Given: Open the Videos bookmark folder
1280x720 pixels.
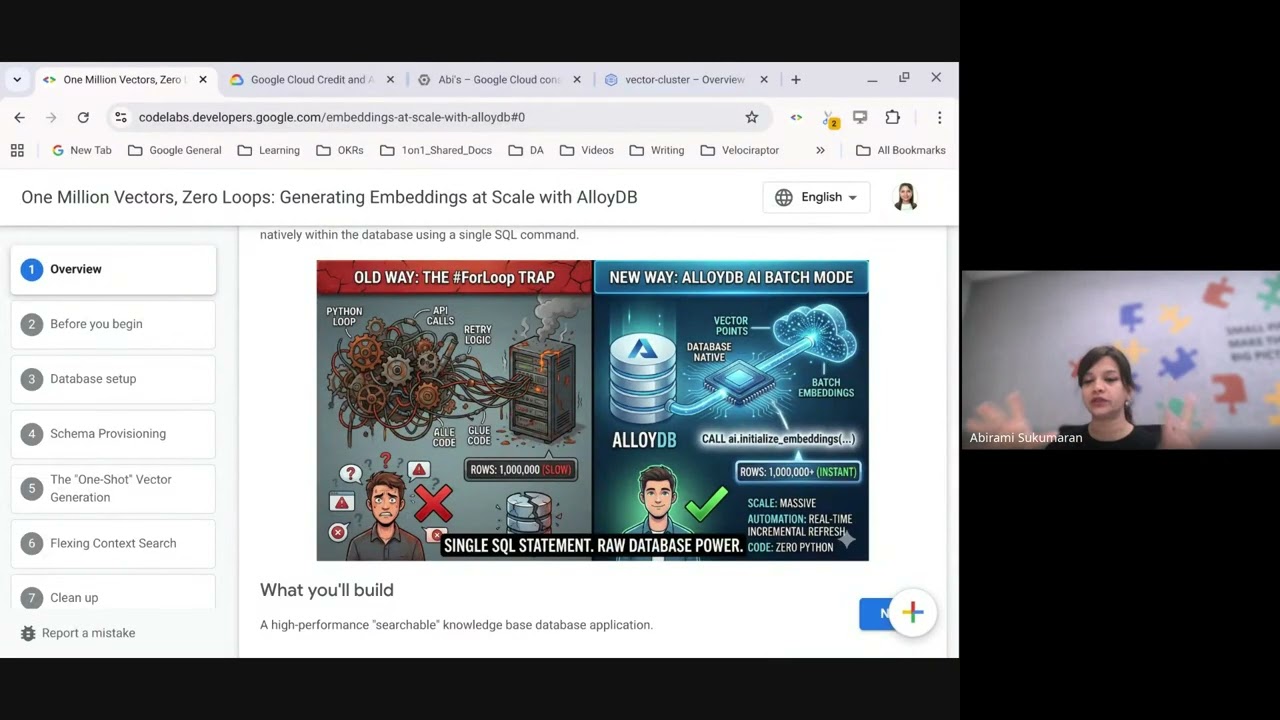Looking at the screenshot, I should pyautogui.click(x=587, y=150).
